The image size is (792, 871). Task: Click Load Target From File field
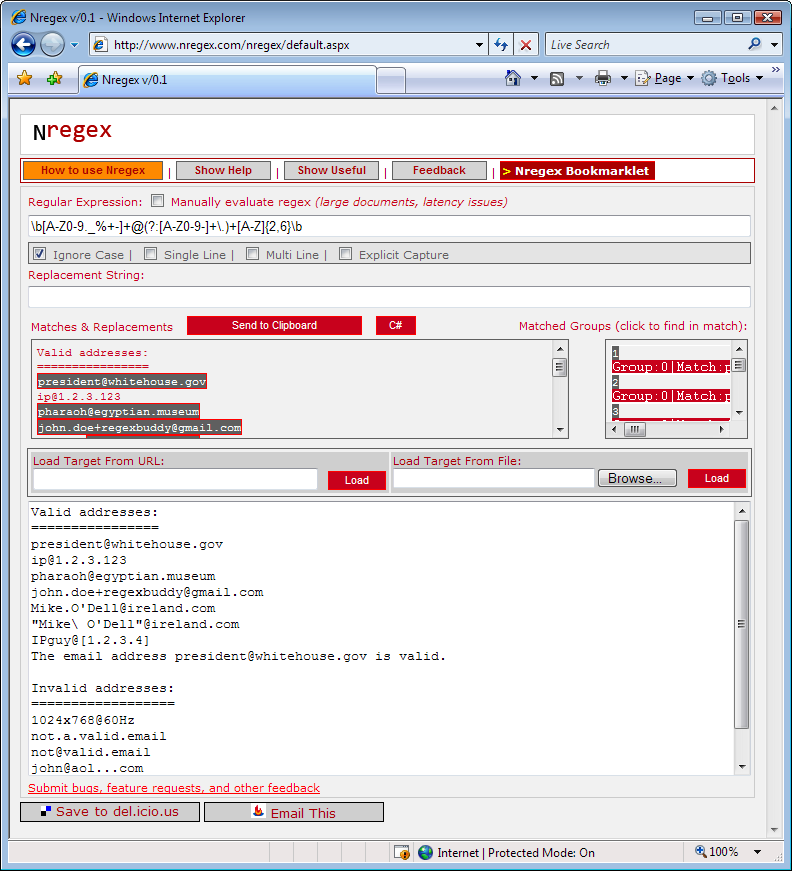click(x=494, y=478)
